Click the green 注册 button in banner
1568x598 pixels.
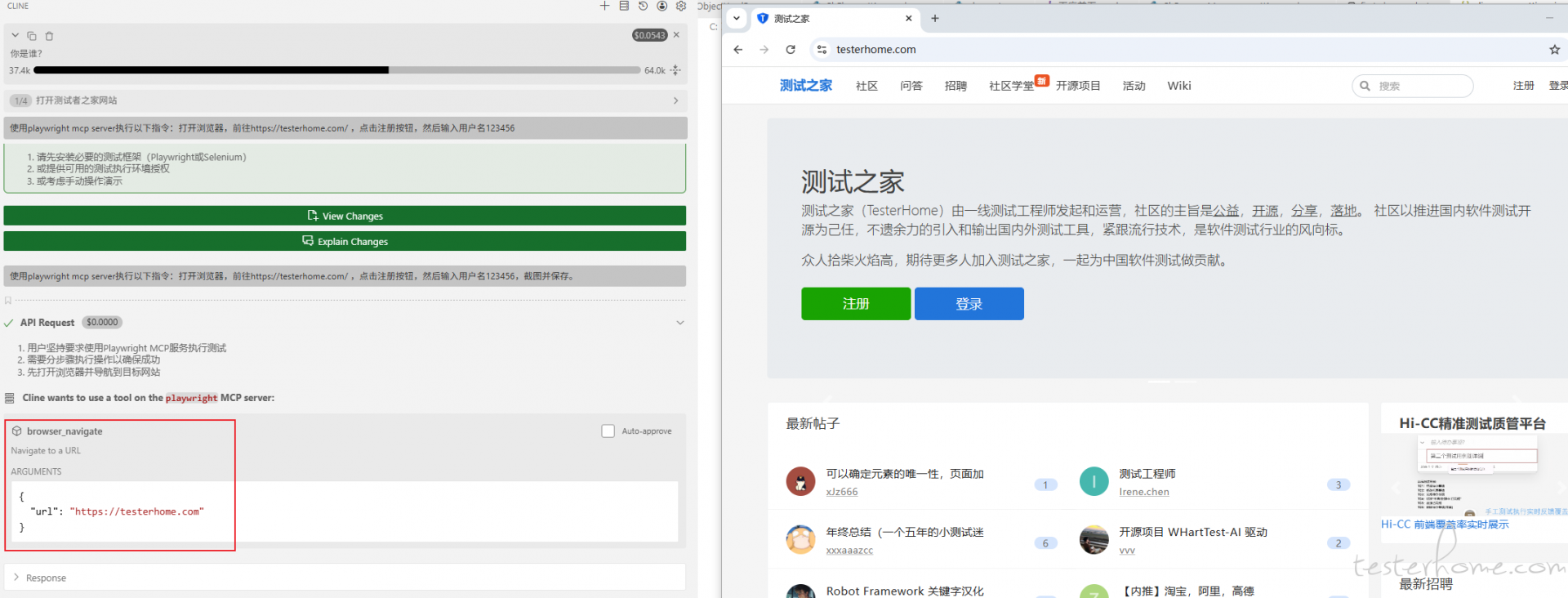click(x=855, y=304)
